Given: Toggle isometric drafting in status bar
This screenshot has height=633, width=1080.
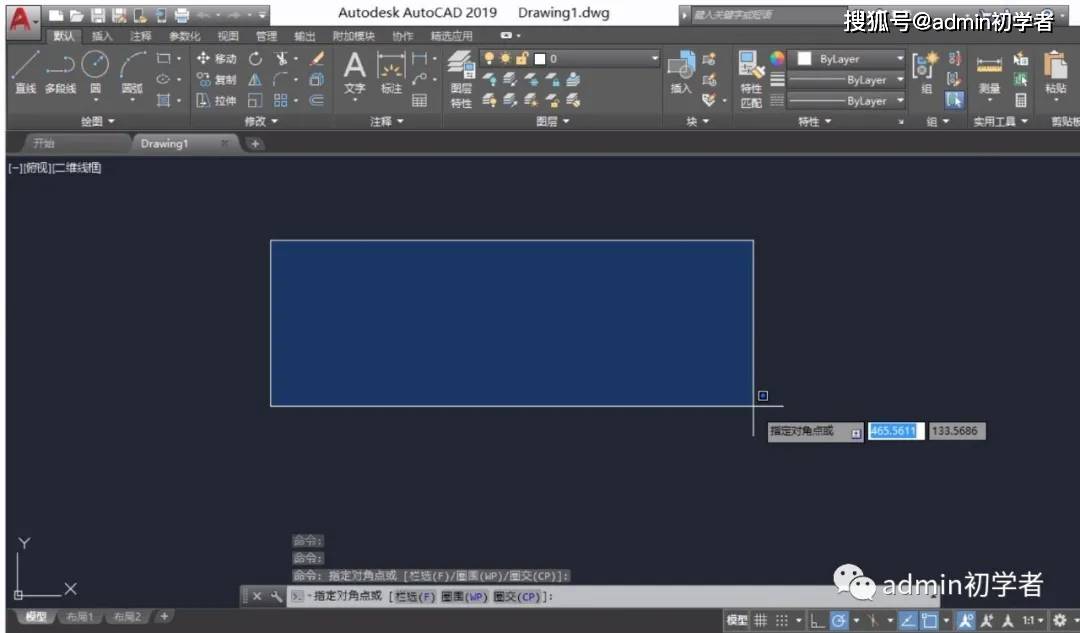Looking at the screenshot, I should pyautogui.click(x=873, y=620).
